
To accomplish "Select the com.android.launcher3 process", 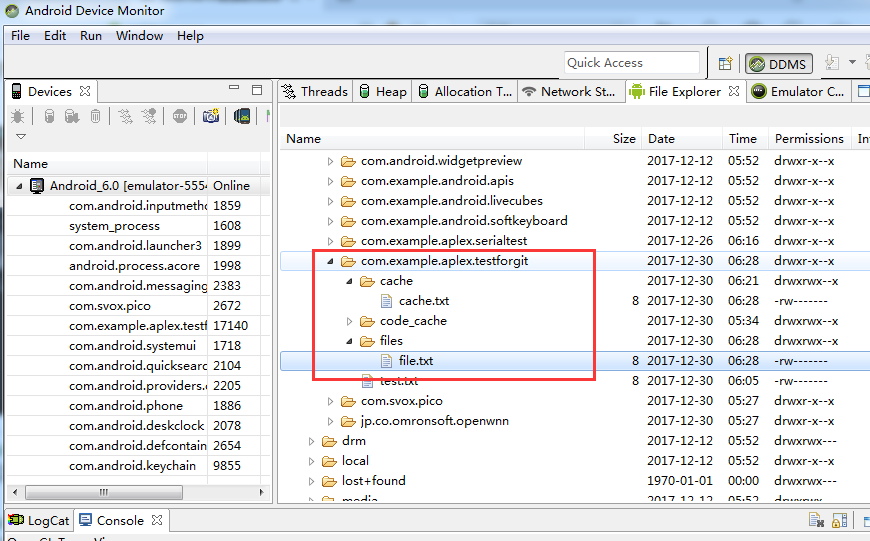I will [135, 246].
